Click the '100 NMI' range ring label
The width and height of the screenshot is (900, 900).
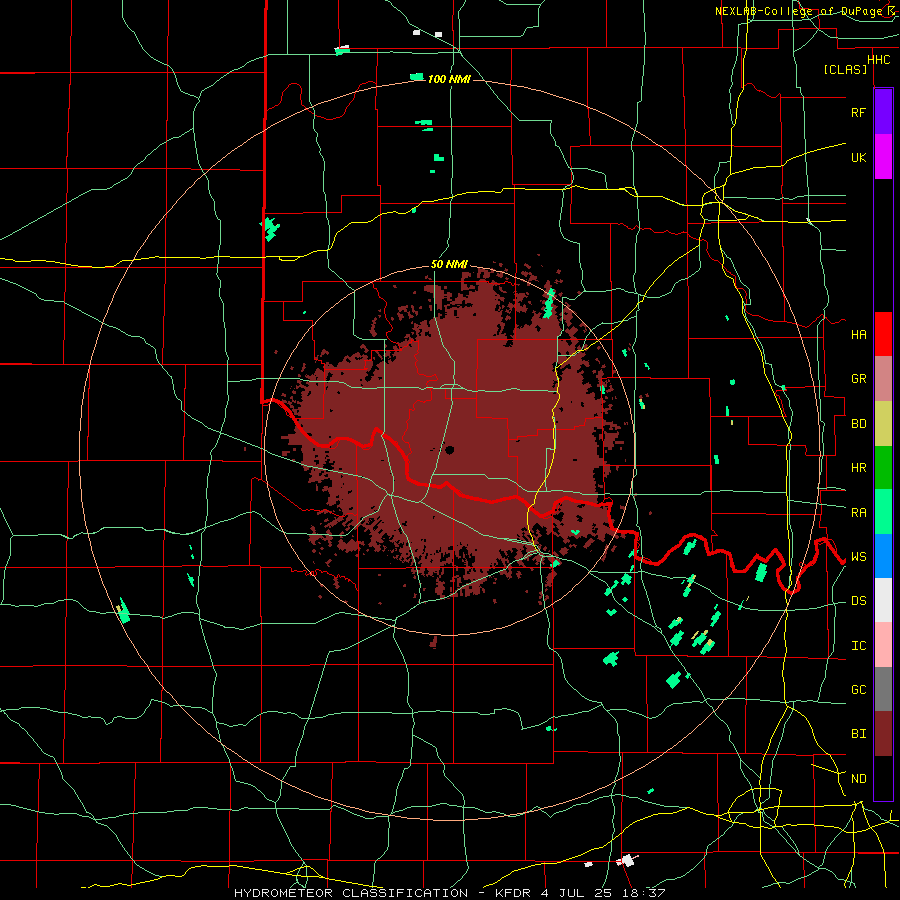coord(449,79)
